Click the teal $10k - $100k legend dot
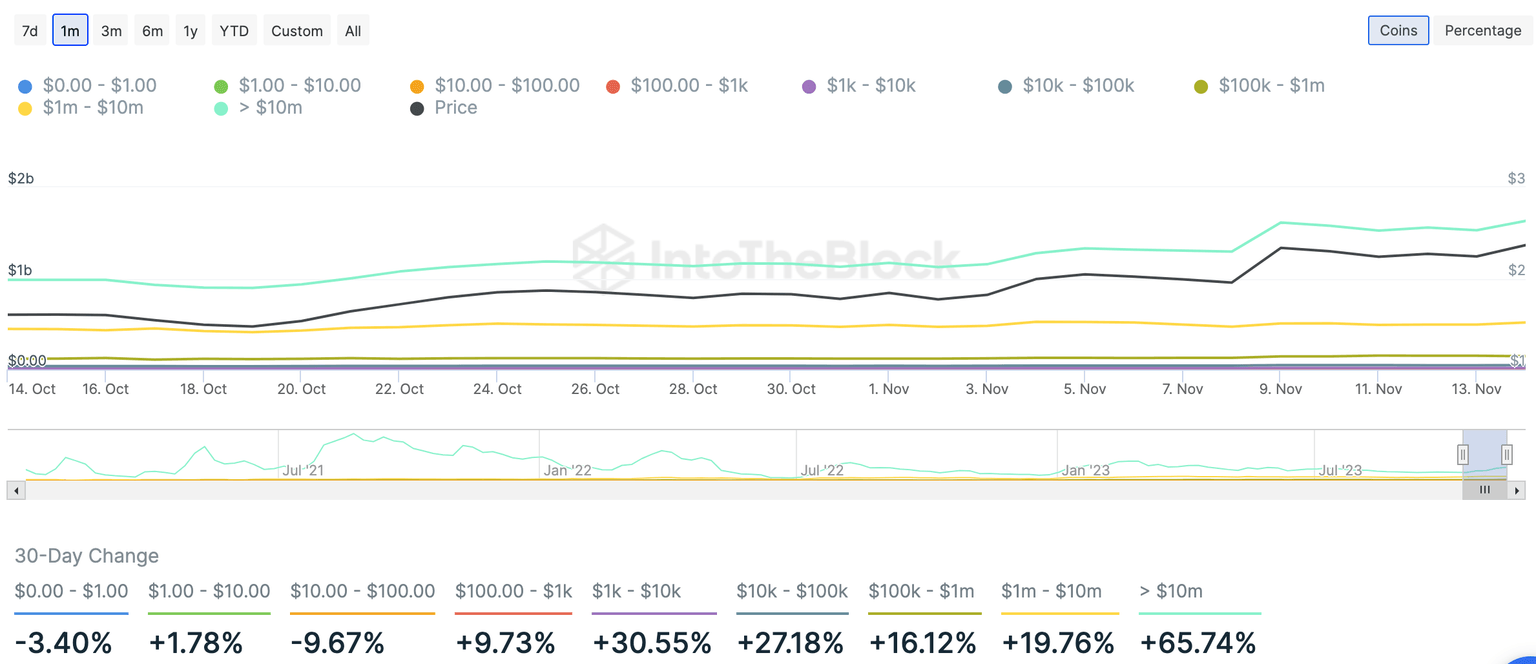 1004,85
